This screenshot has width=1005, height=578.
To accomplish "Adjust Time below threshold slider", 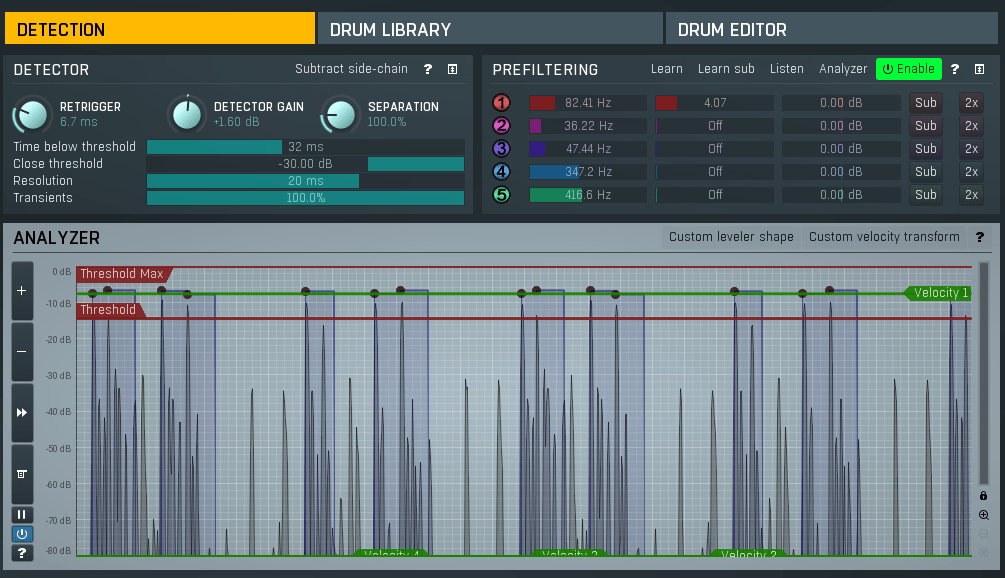I will pos(305,147).
